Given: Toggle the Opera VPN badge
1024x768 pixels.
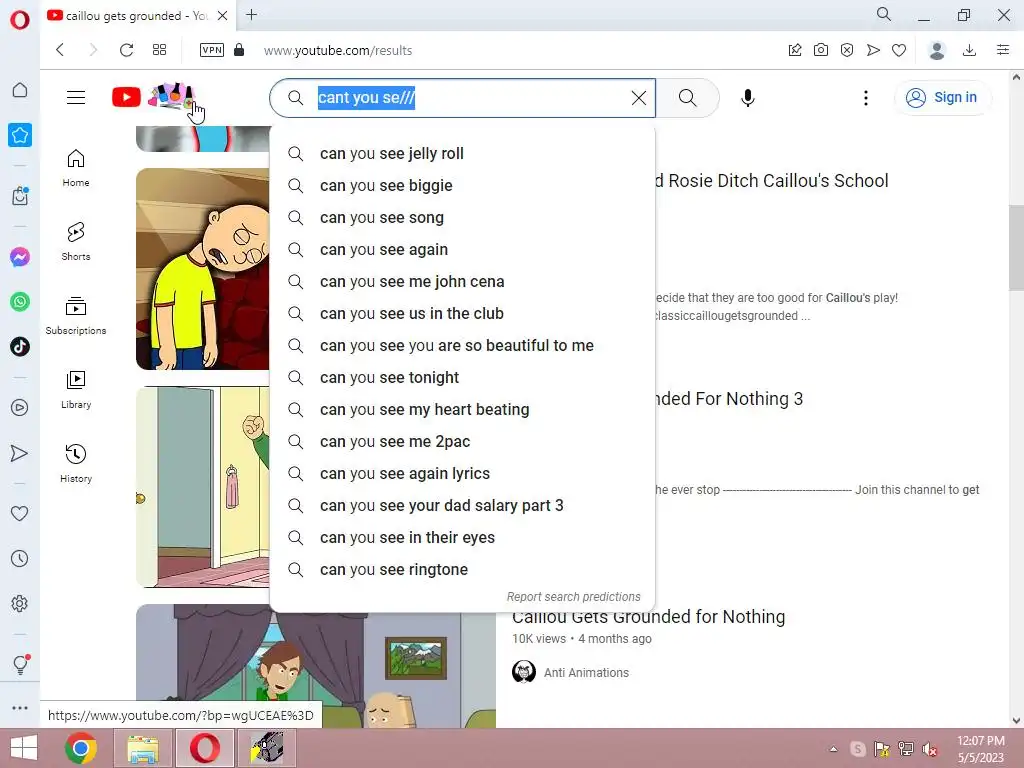Looking at the screenshot, I should coord(212,50).
